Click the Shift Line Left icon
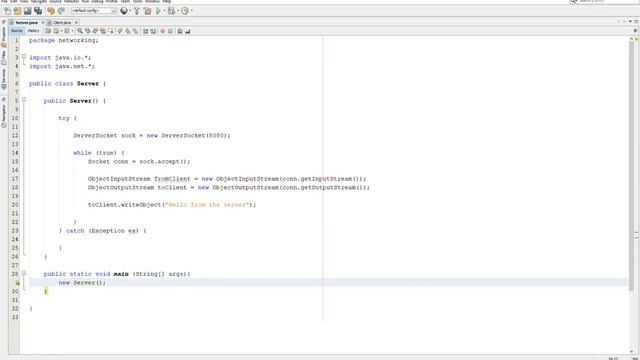 (145, 31)
